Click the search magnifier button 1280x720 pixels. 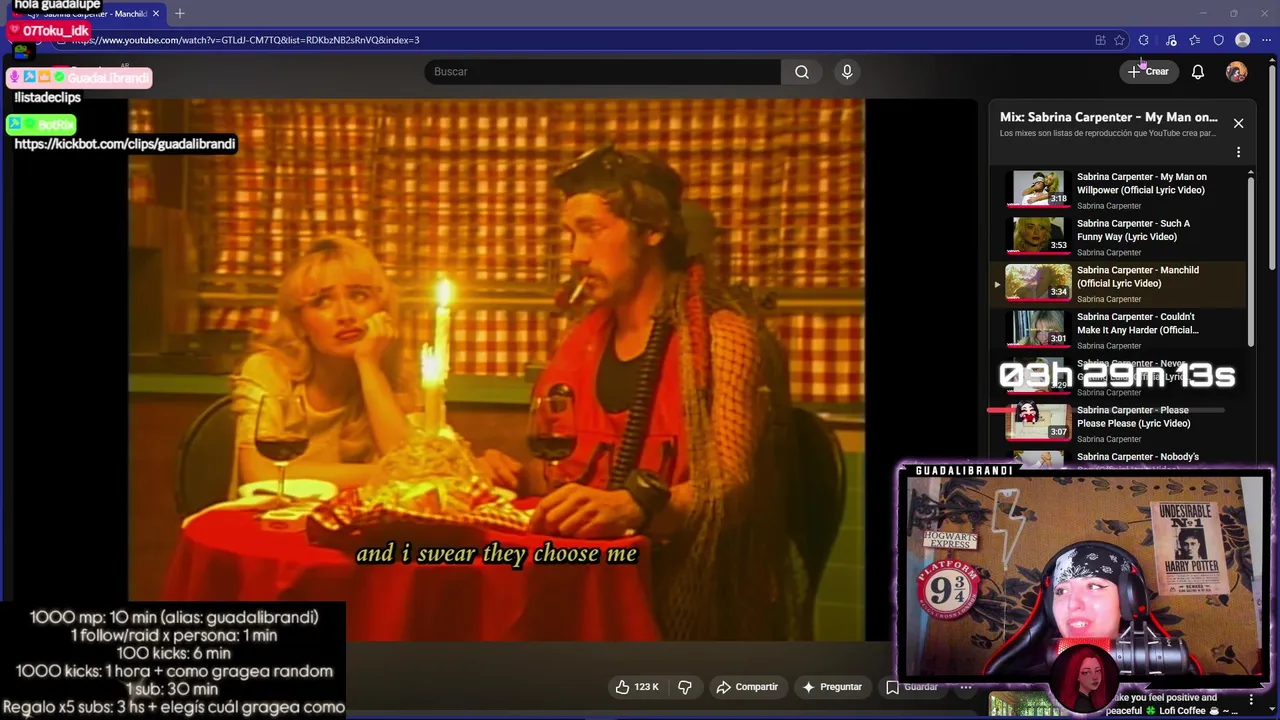tap(802, 72)
